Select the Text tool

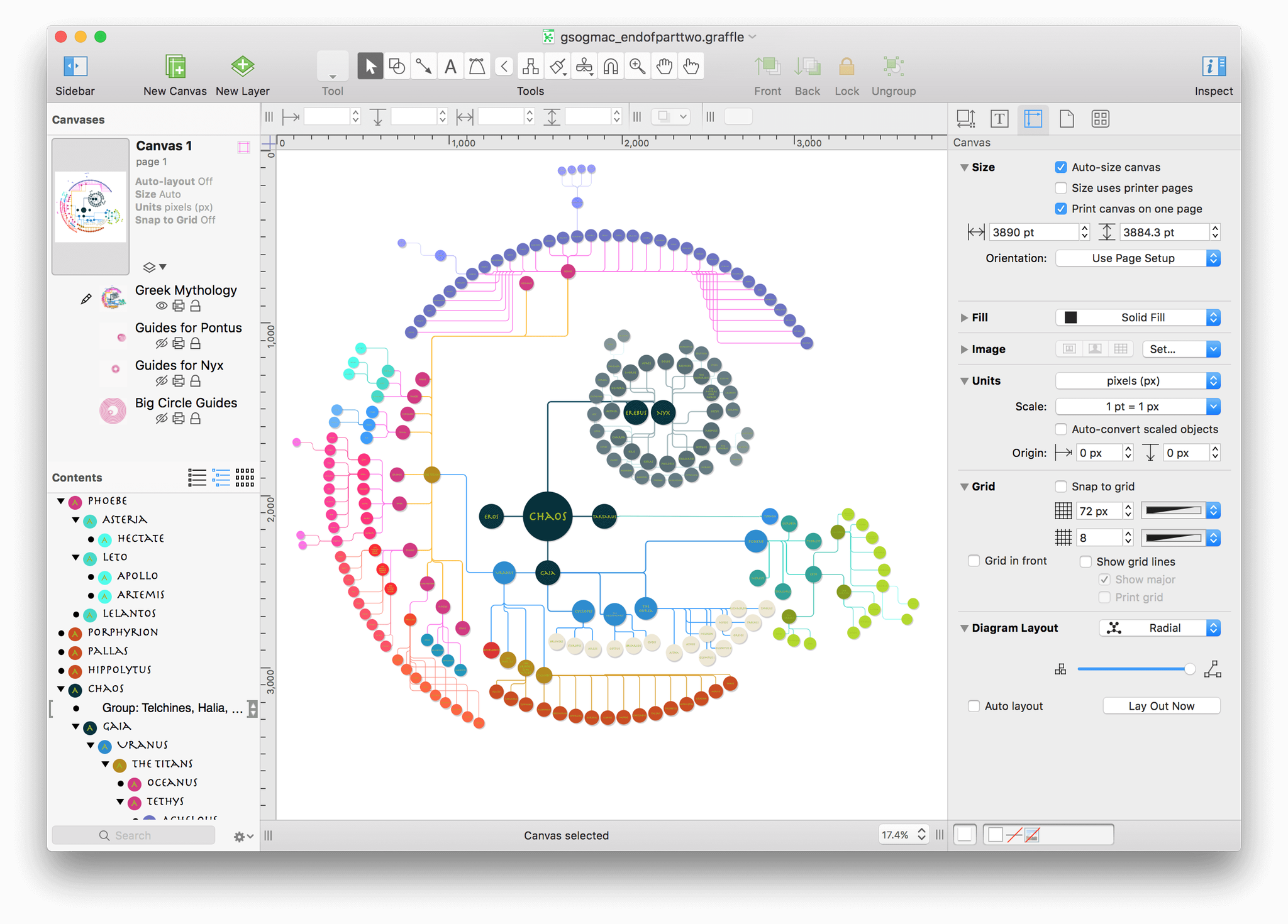click(x=450, y=67)
